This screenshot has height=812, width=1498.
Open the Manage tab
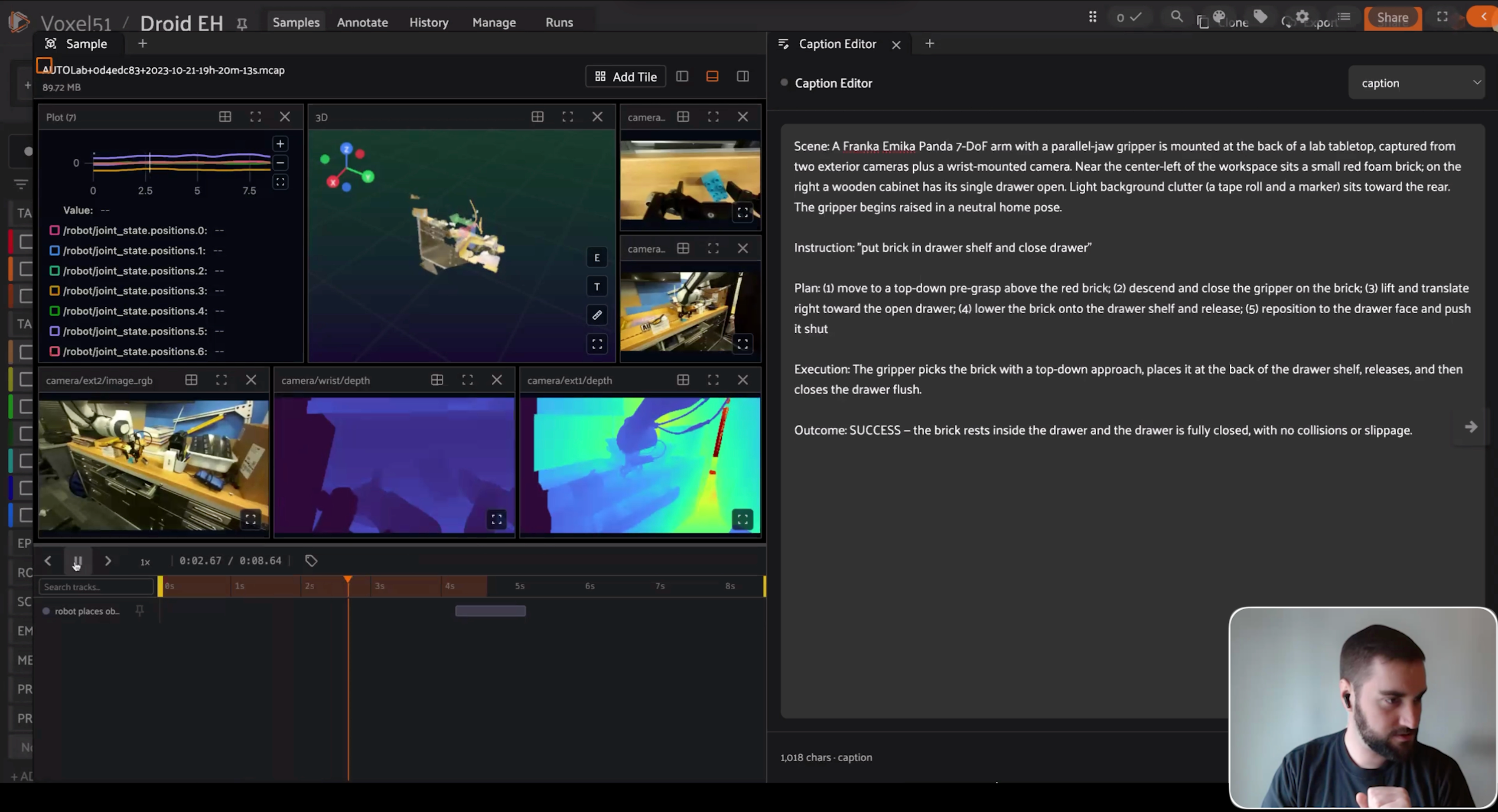[494, 22]
